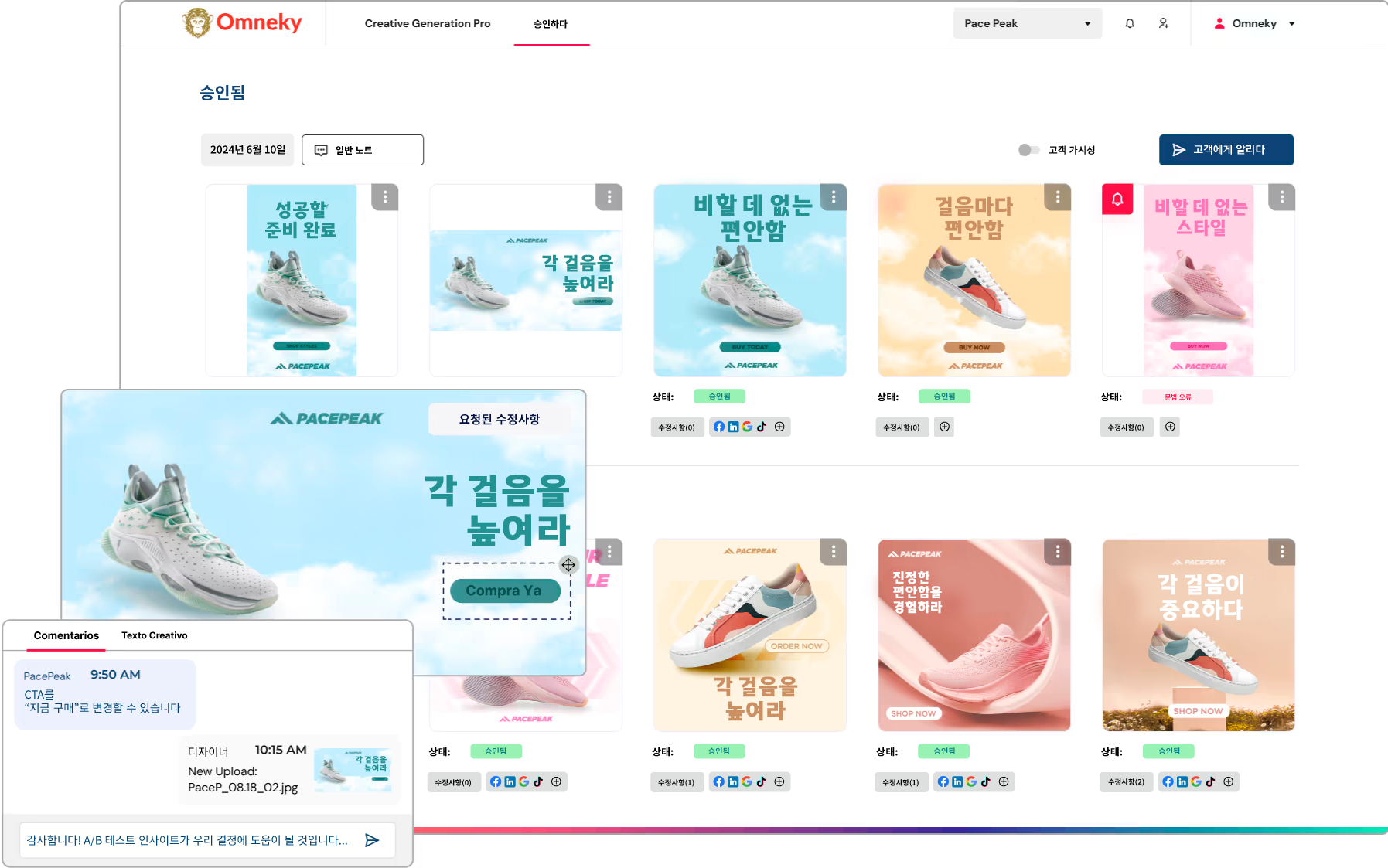Open three-dot menu on 비할 데 없는 스타일 card
This screenshot has height=868, width=1388.
coord(1282,197)
